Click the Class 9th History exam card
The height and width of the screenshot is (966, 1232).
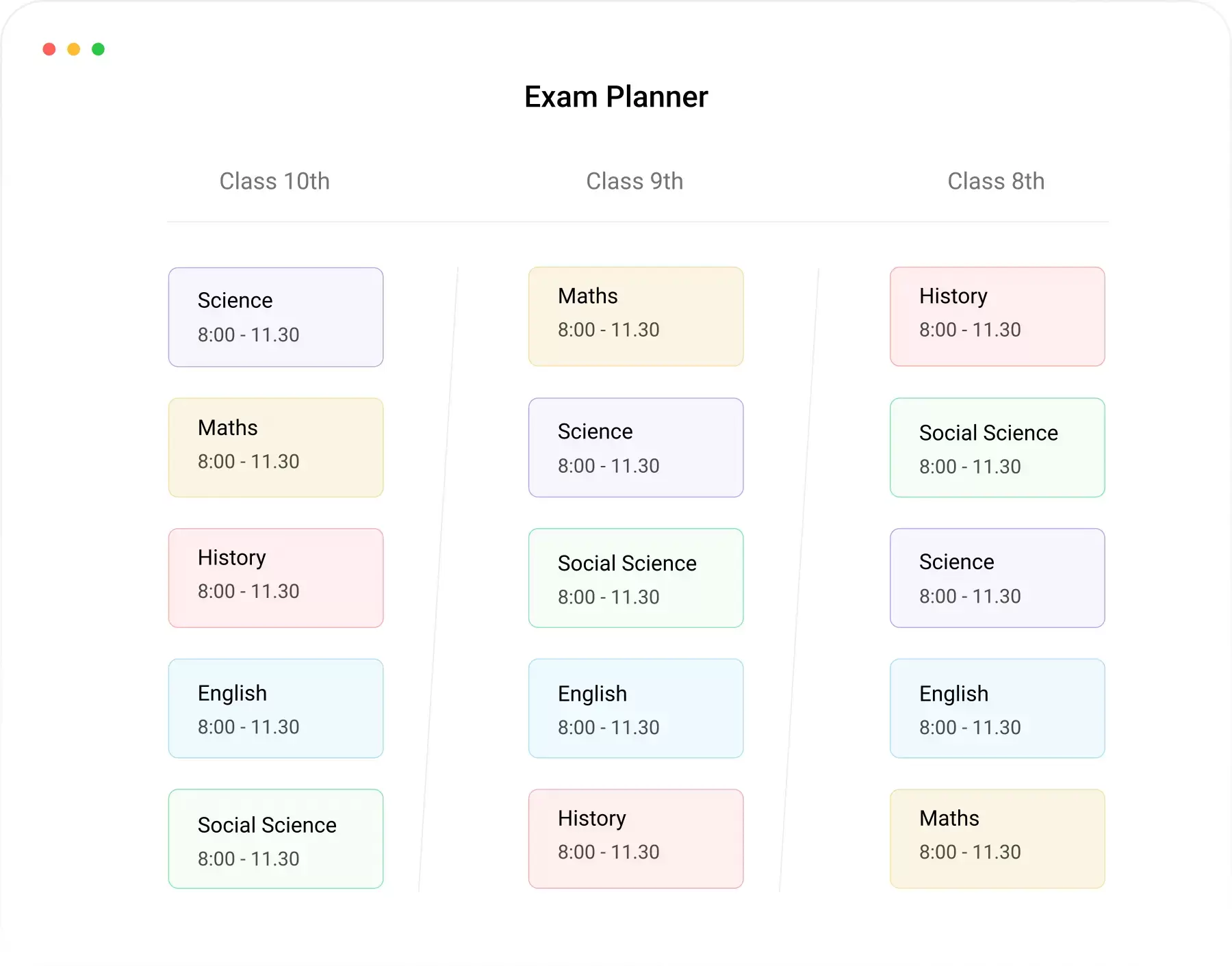click(x=636, y=839)
